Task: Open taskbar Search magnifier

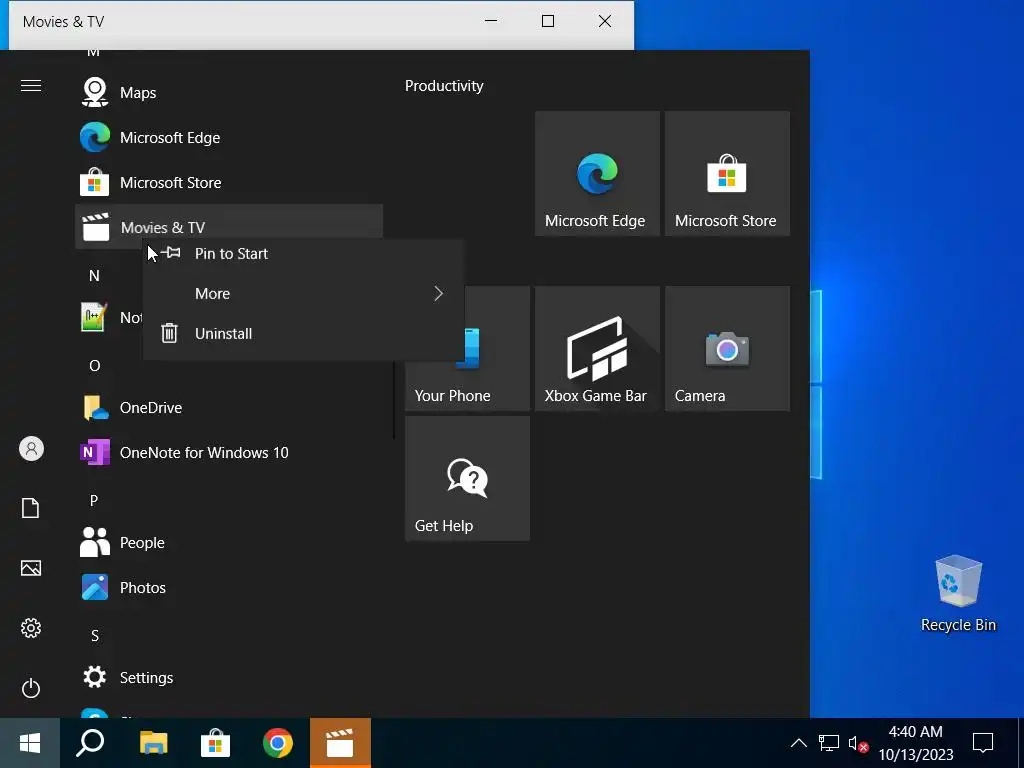Action: pos(90,743)
